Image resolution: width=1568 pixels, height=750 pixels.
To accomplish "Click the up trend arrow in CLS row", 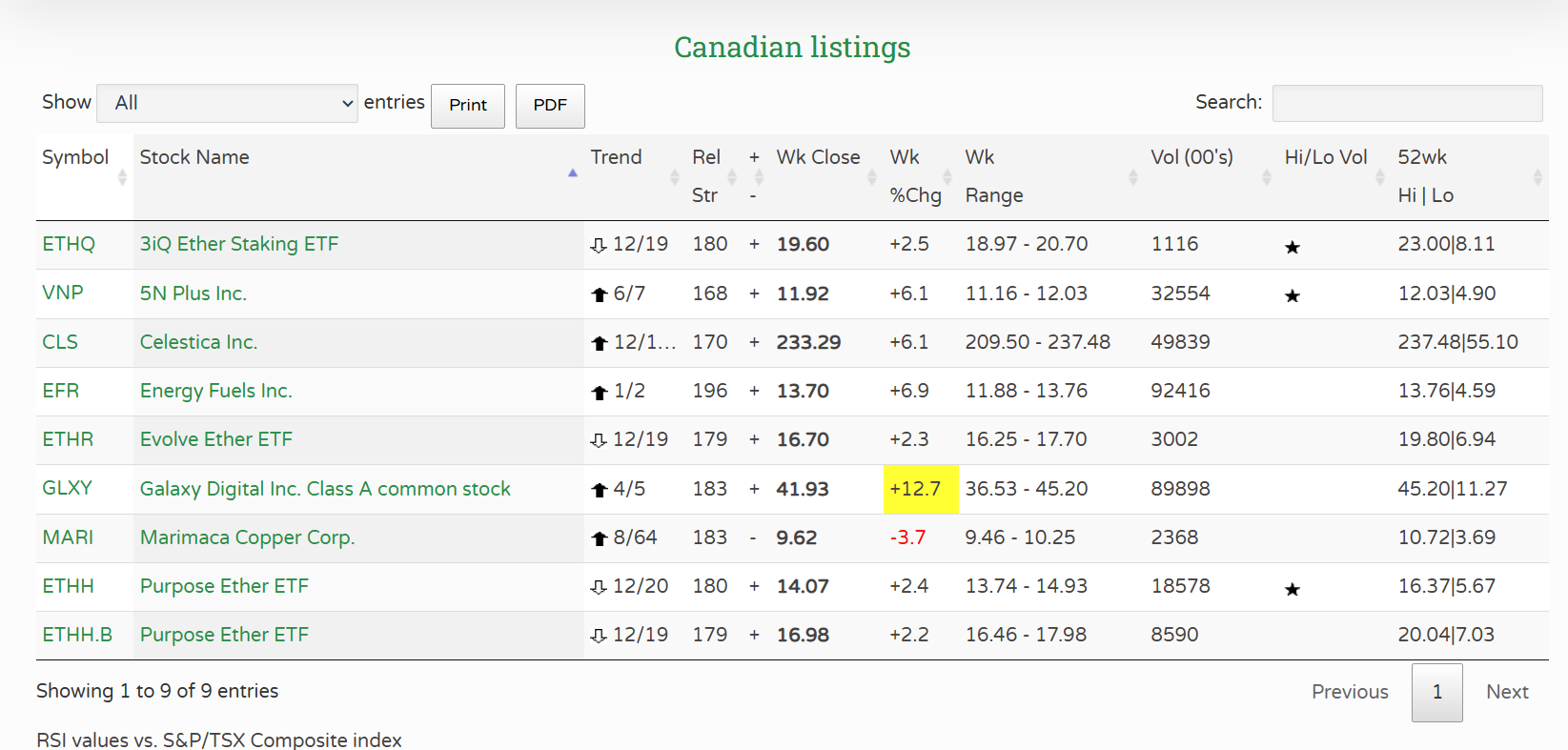I will pyautogui.click(x=600, y=343).
